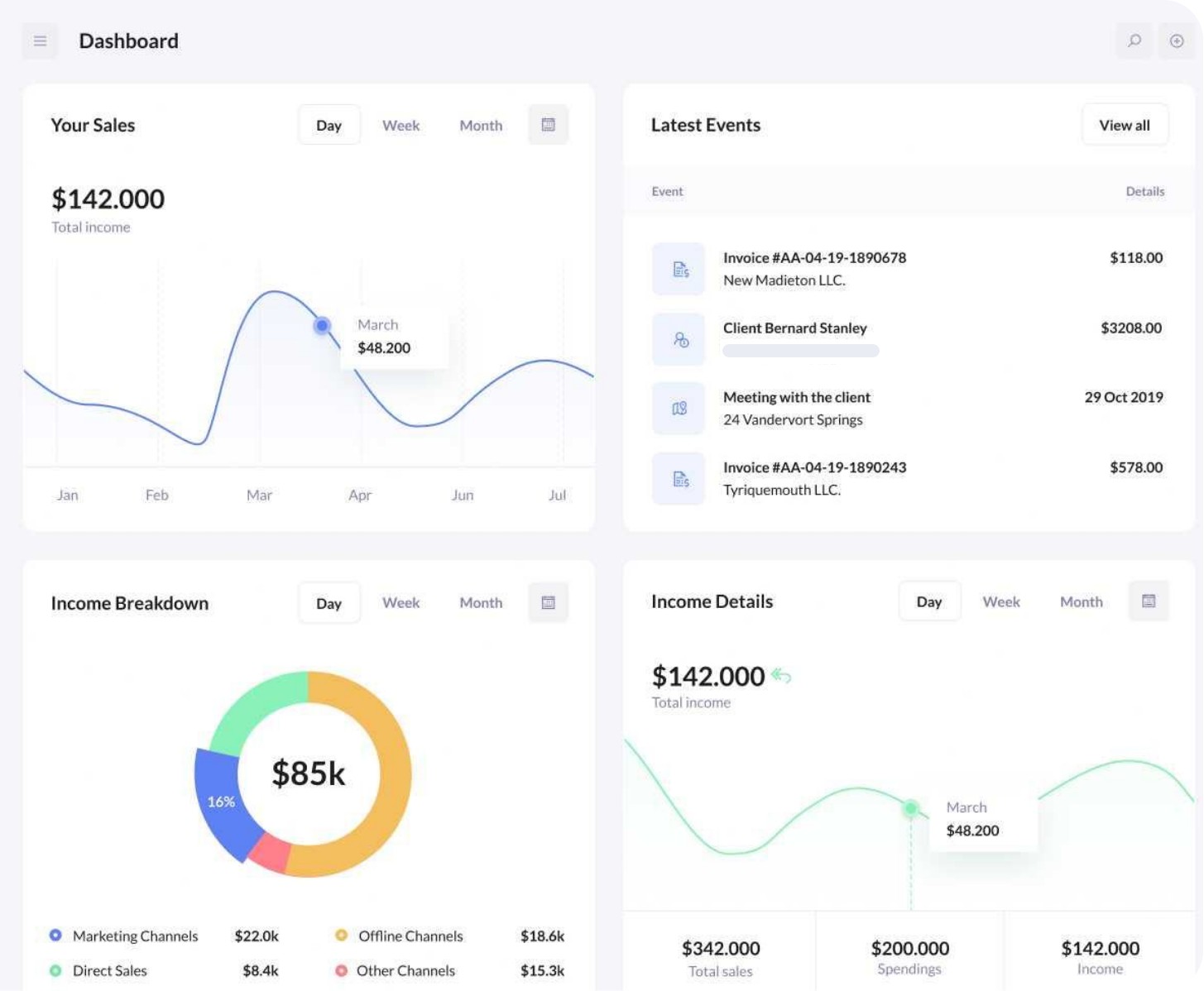1204x991 pixels.
Task: Select Day tab in Income Breakdown
Action: [x=329, y=603]
